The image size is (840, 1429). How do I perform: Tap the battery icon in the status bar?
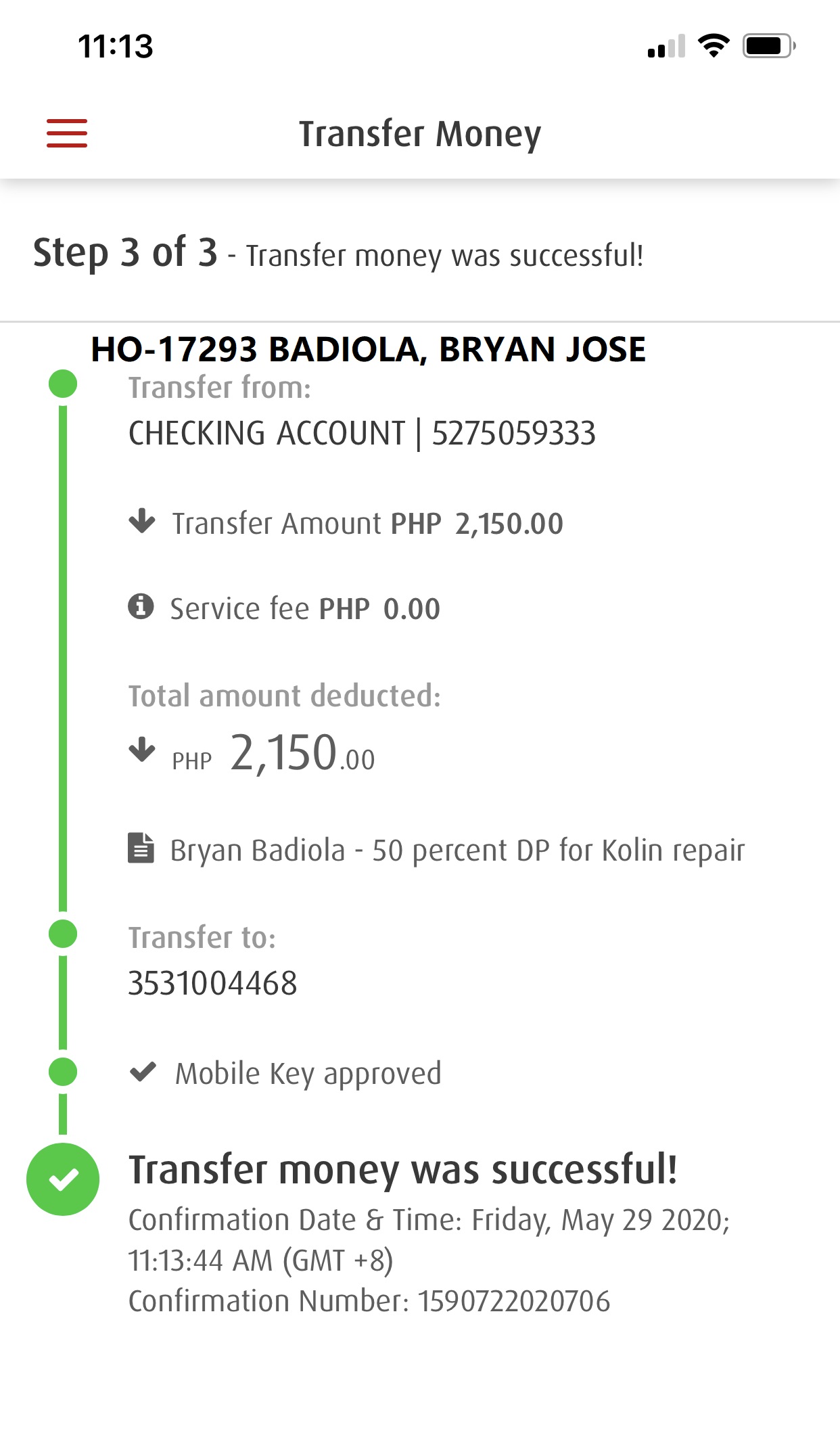[x=768, y=46]
